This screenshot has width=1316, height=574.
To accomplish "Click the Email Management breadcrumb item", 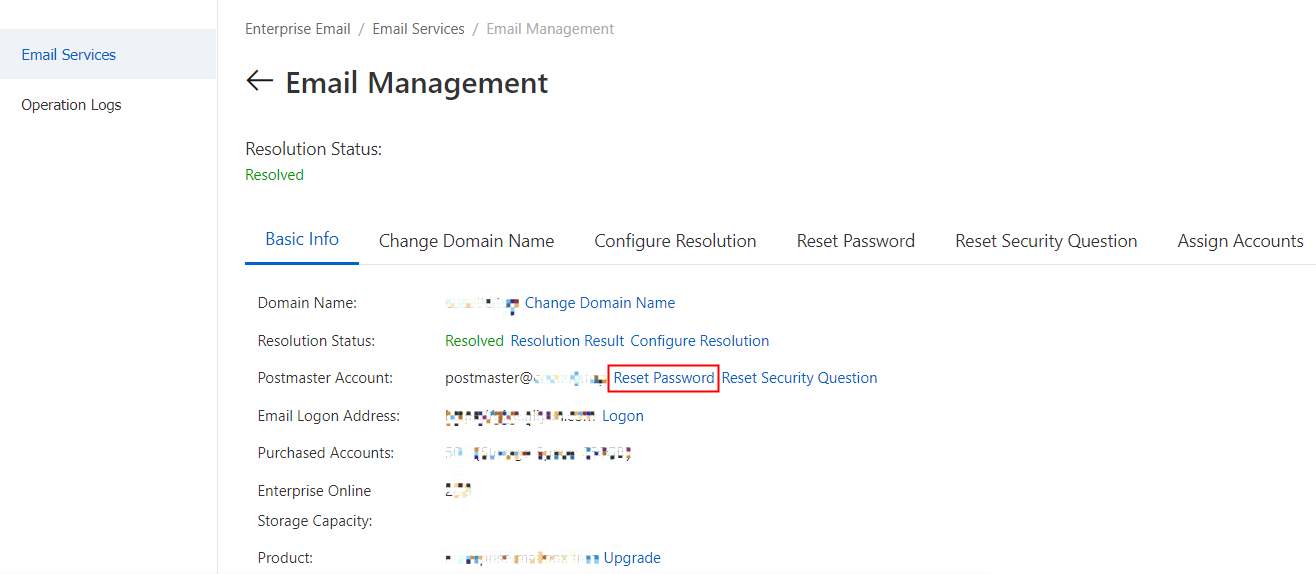I will tap(550, 29).
